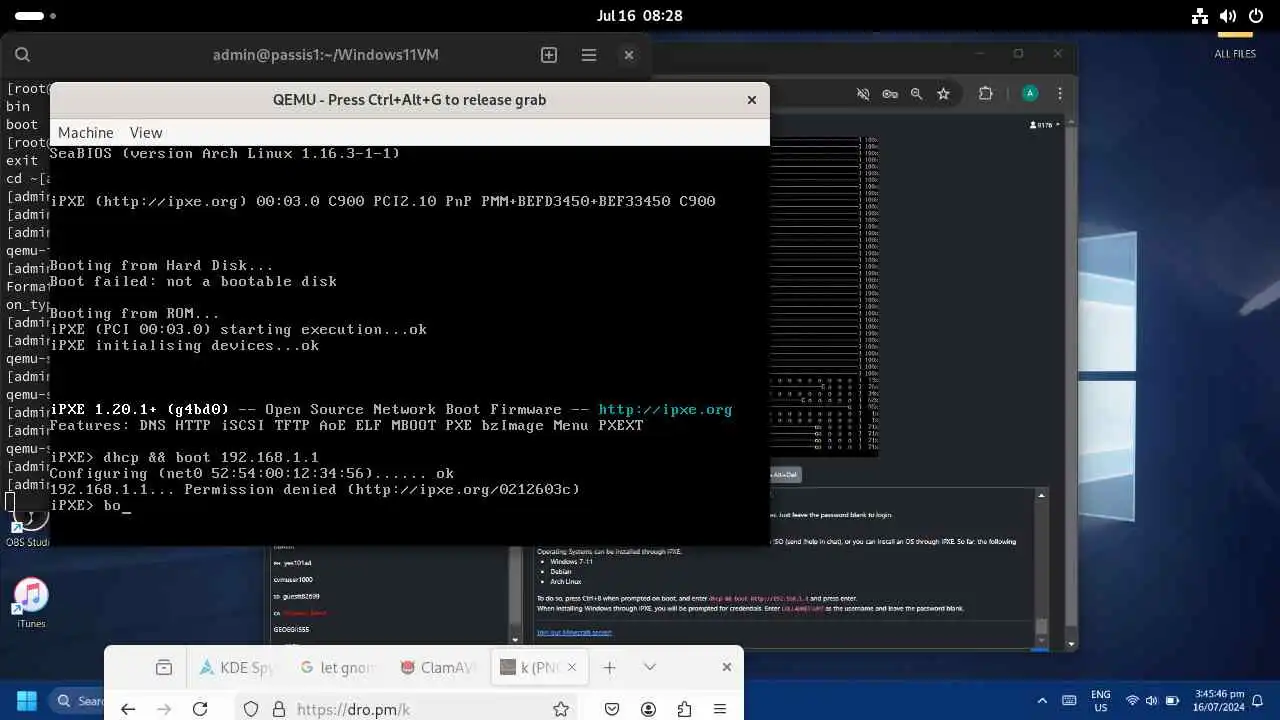Viewport: 1280px width, 720px height.
Task: Close the 'k (PNG' Firefox tab
Action: (x=573, y=667)
